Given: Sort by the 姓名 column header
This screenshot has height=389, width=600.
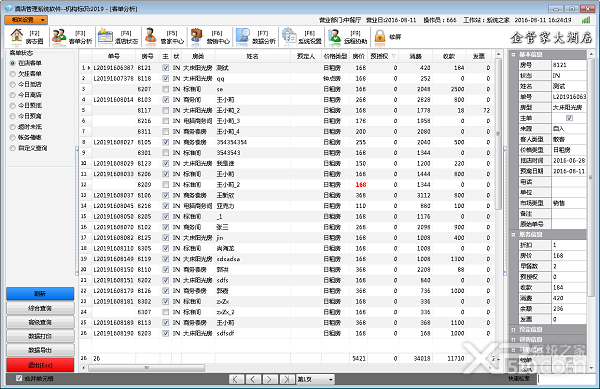Looking at the screenshot, I should [252, 56].
